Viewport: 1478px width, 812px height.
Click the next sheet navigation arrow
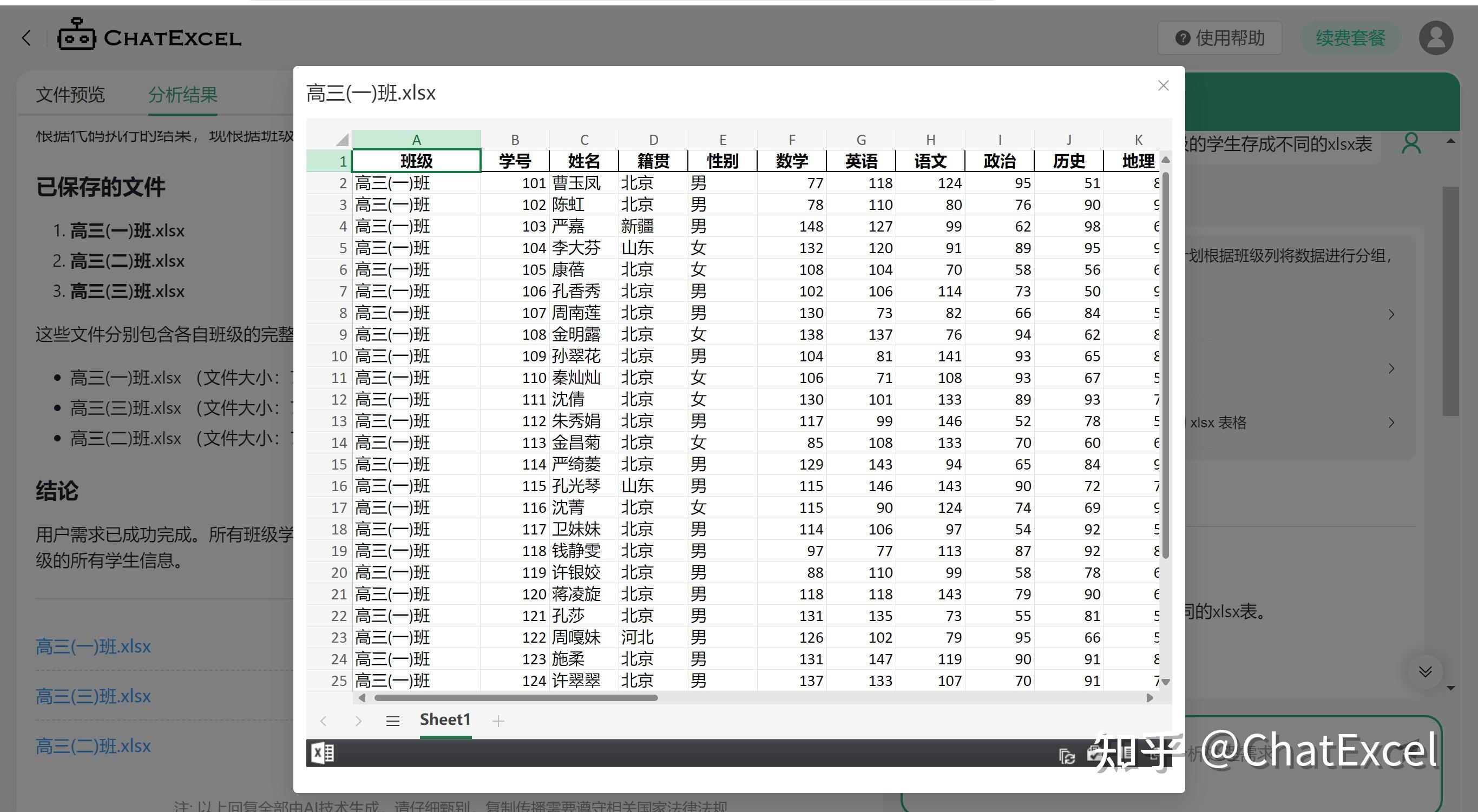(358, 721)
